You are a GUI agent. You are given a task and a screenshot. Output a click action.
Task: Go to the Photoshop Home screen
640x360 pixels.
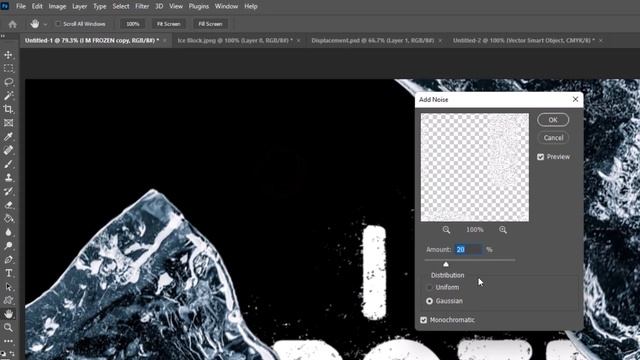[x=12, y=24]
